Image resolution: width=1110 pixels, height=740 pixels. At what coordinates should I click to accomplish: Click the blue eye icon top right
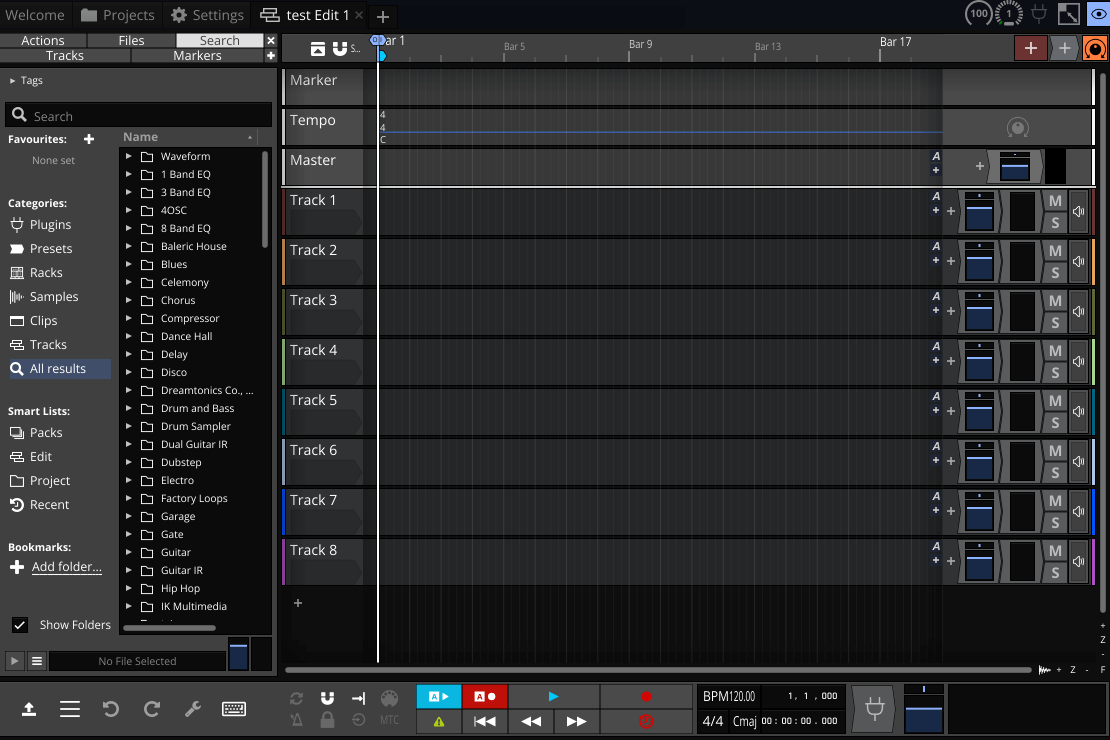coord(1097,15)
